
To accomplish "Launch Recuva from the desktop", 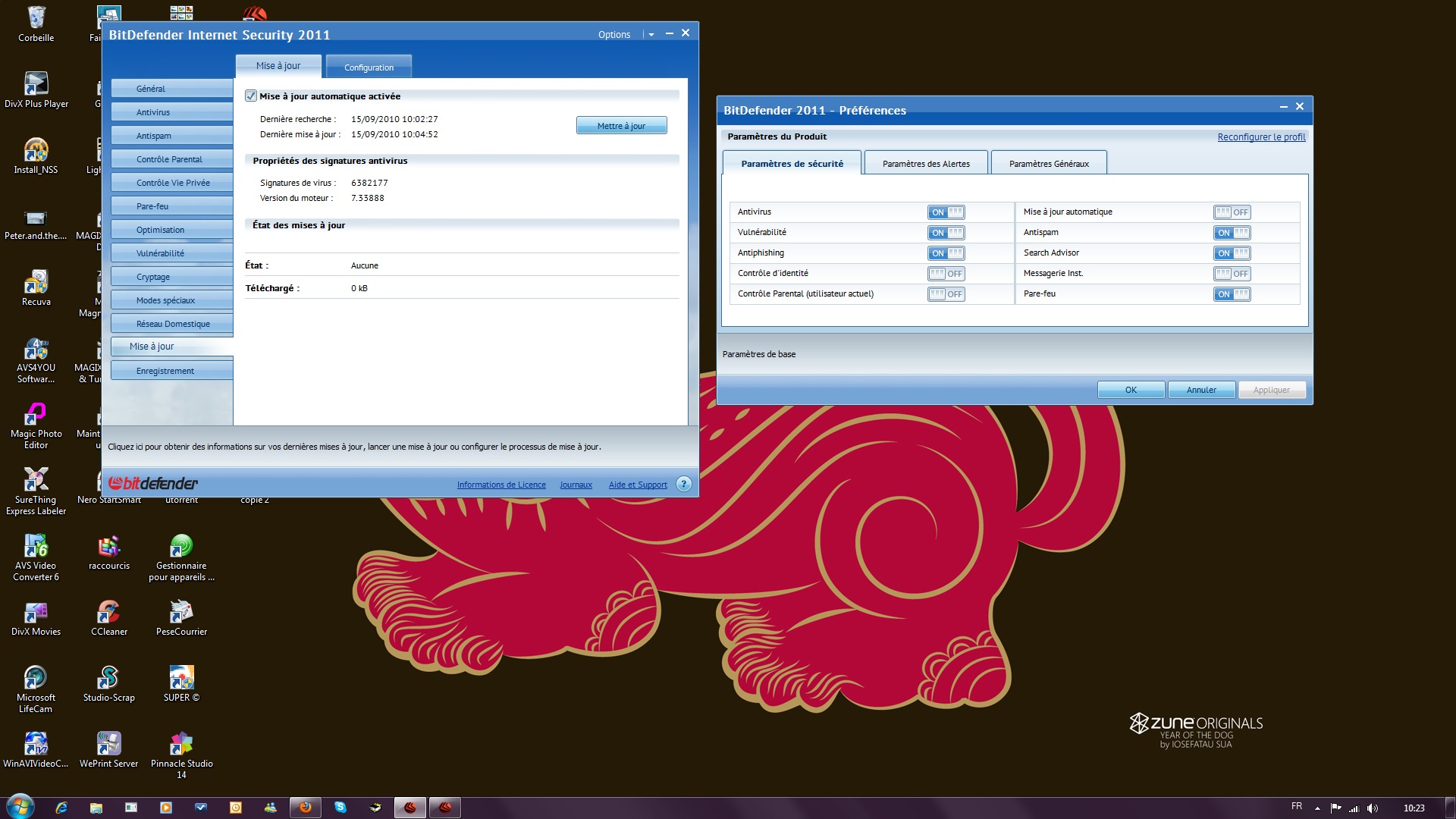I will point(36,287).
